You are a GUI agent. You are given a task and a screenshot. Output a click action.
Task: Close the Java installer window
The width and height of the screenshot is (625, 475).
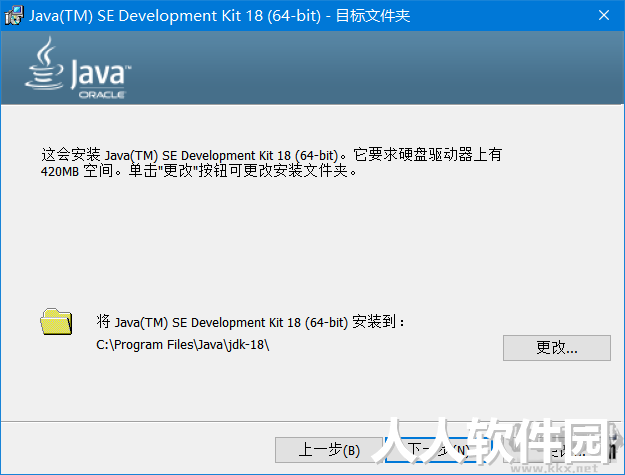[x=604, y=15]
